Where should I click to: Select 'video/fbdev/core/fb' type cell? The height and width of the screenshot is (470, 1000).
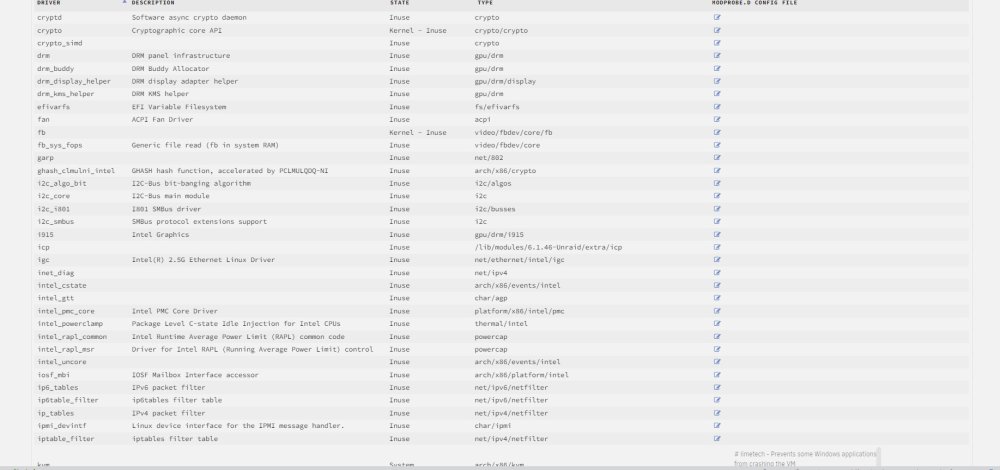click(513, 132)
